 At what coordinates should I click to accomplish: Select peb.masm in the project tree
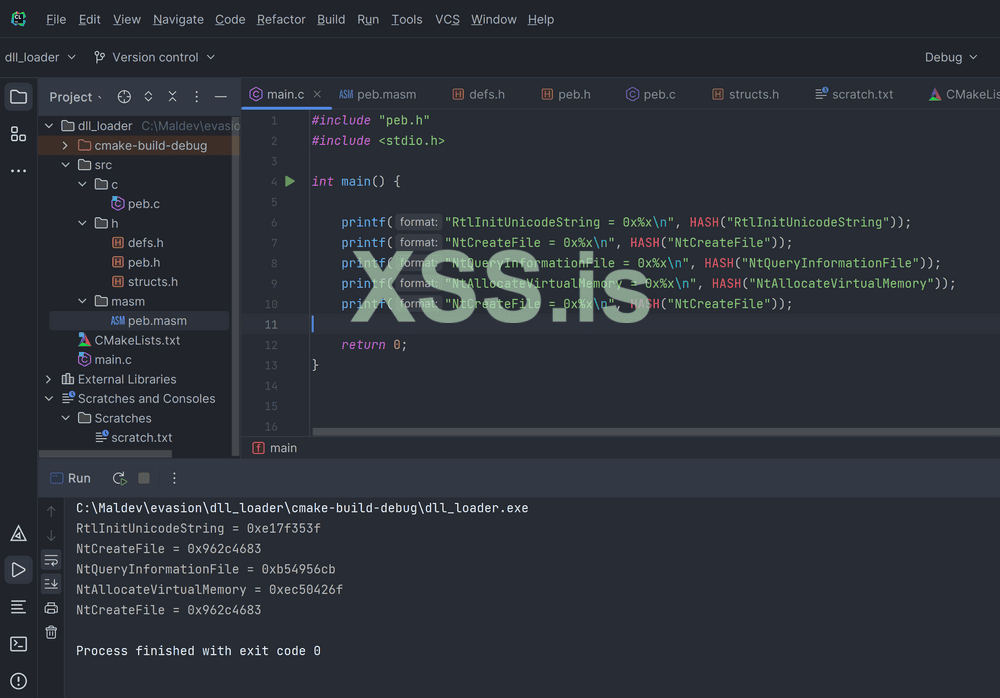149,321
